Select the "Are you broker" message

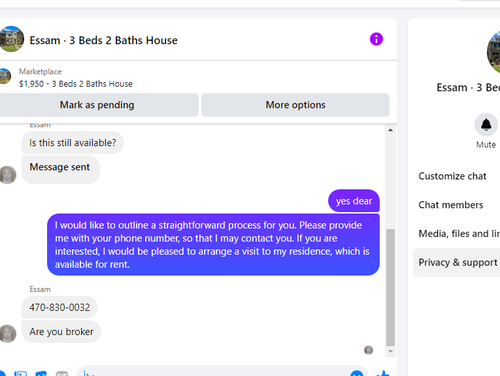click(x=61, y=332)
